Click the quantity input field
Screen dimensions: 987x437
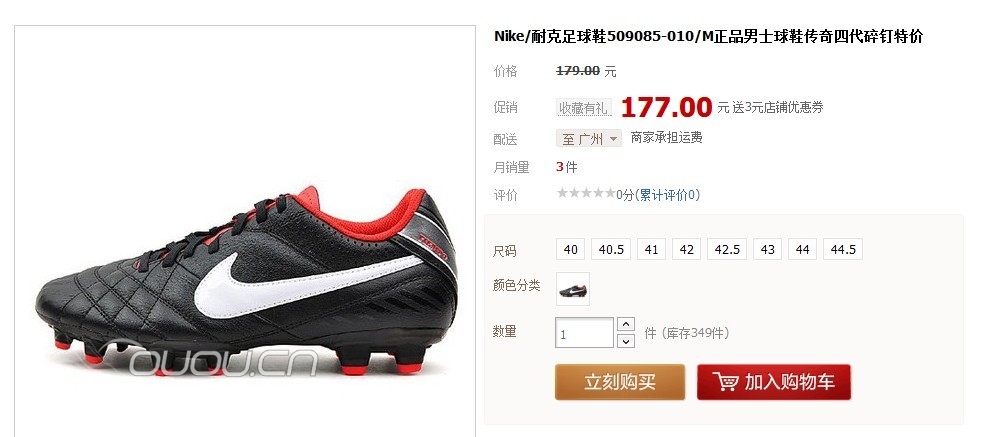584,332
